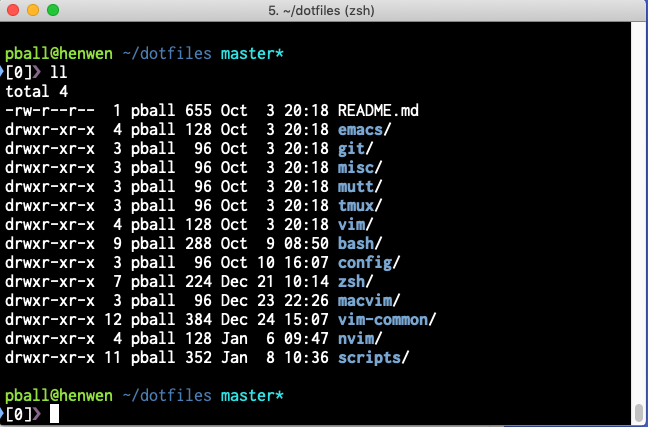Click the scripts/ directory entry

coord(373,357)
